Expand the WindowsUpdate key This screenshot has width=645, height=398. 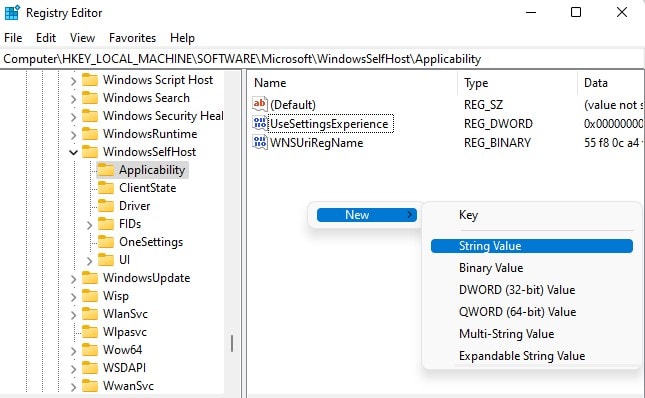coord(73,279)
